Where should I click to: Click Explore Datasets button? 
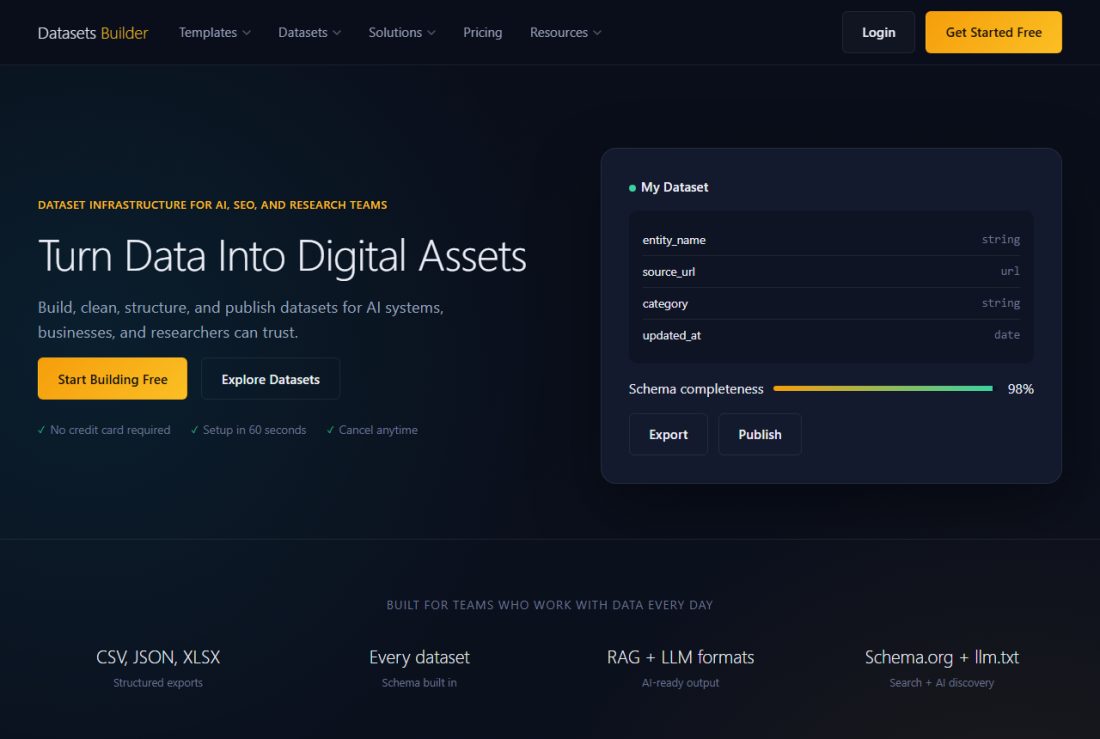271,379
